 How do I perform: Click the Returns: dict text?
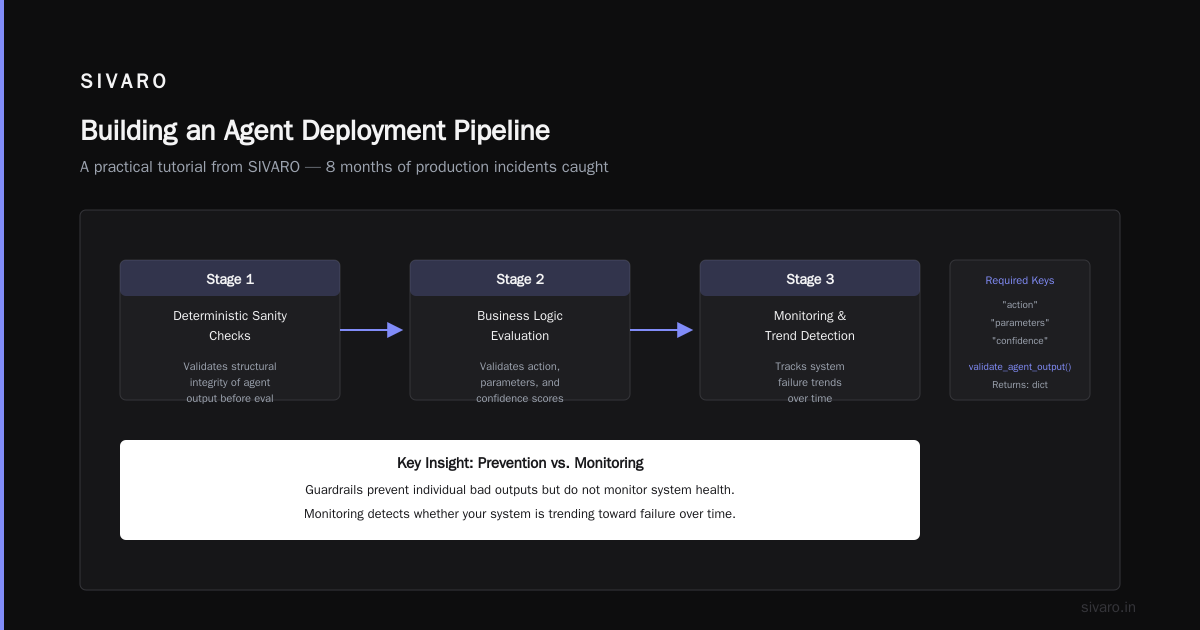coord(1020,385)
